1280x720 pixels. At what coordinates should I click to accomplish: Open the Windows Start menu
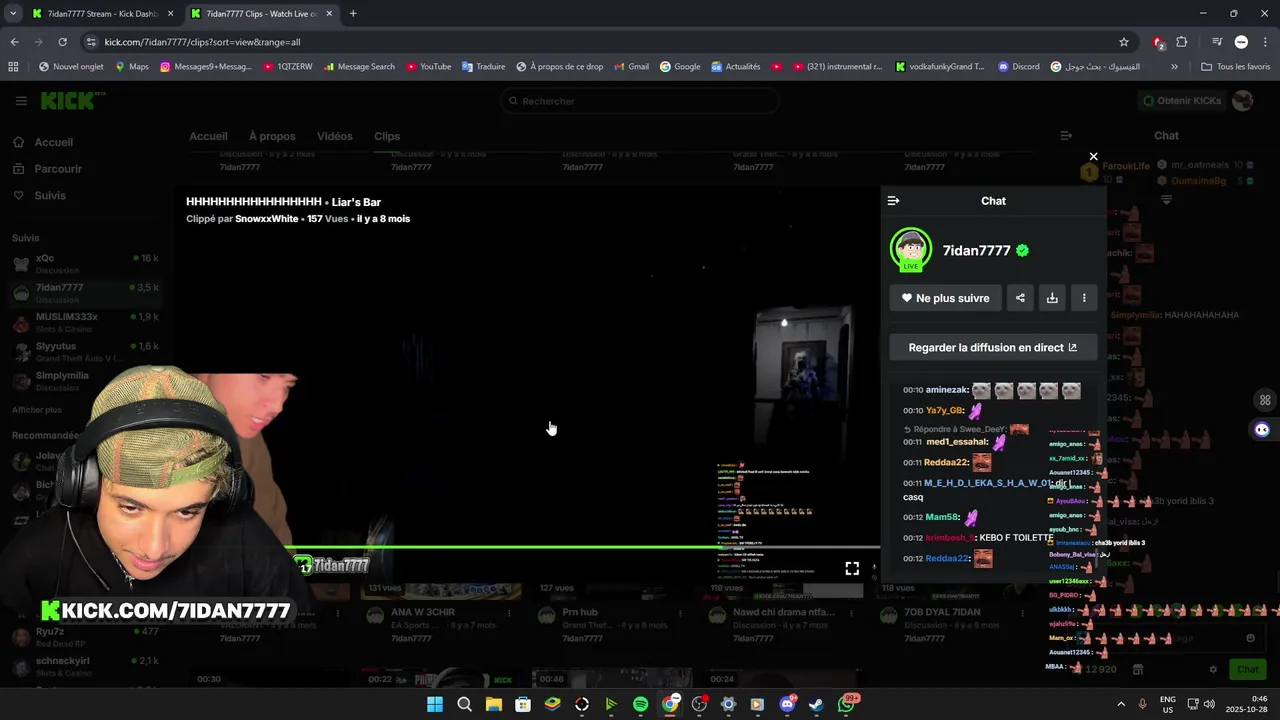pyautogui.click(x=435, y=704)
